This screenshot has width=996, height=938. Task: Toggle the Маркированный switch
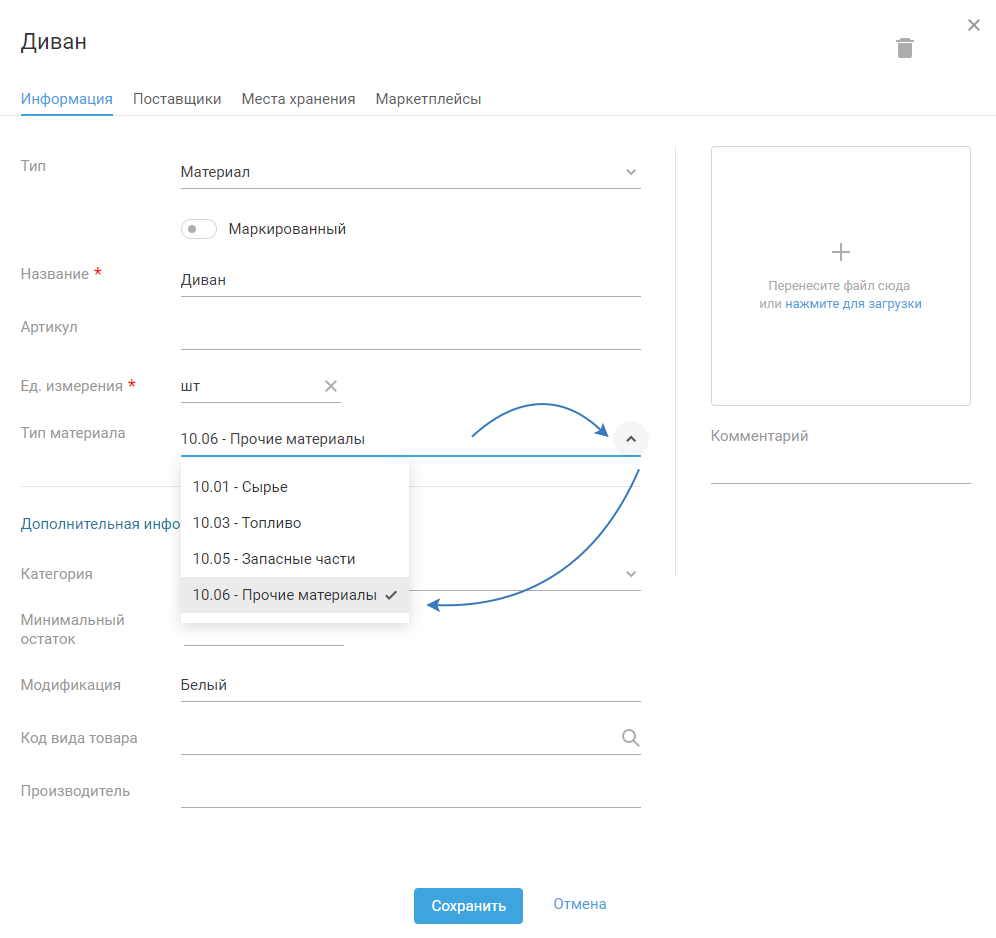[x=198, y=229]
